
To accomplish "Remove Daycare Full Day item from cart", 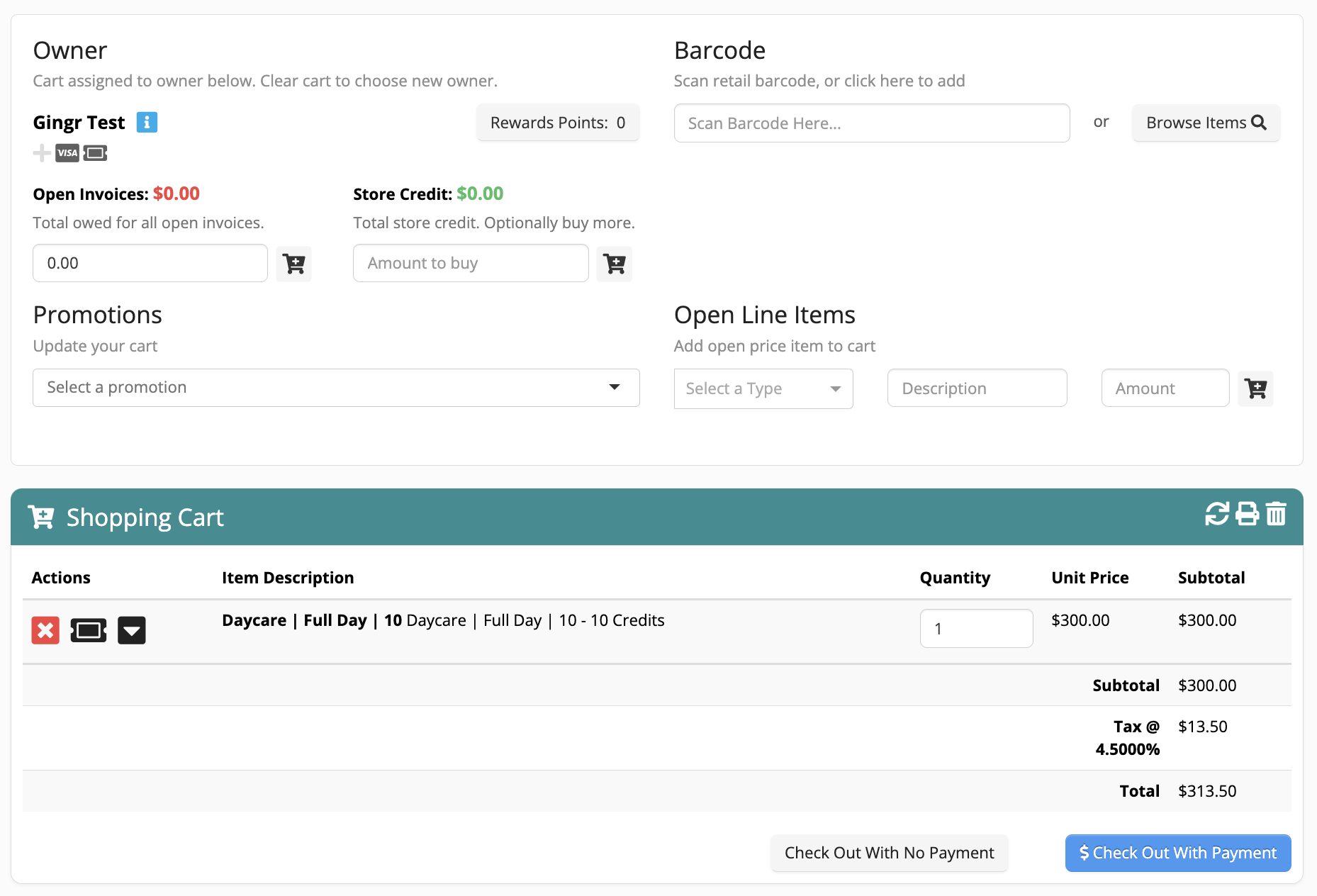I will [45, 630].
